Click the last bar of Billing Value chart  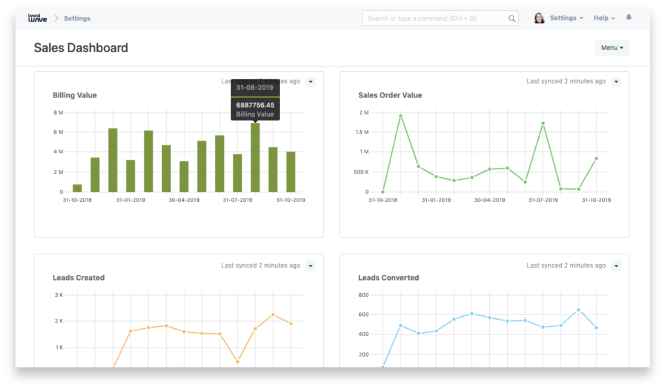291,172
